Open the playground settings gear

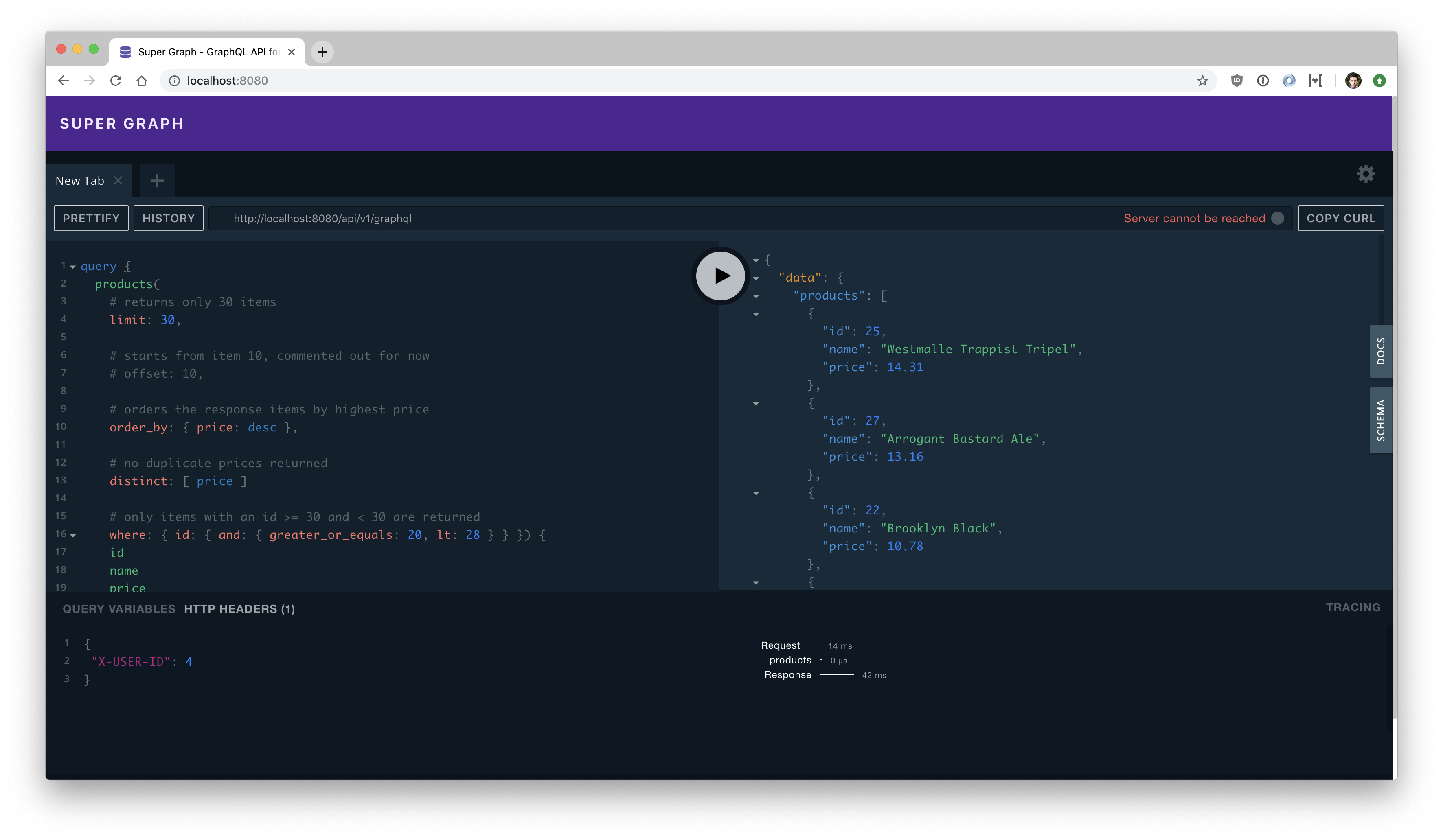coord(1366,174)
